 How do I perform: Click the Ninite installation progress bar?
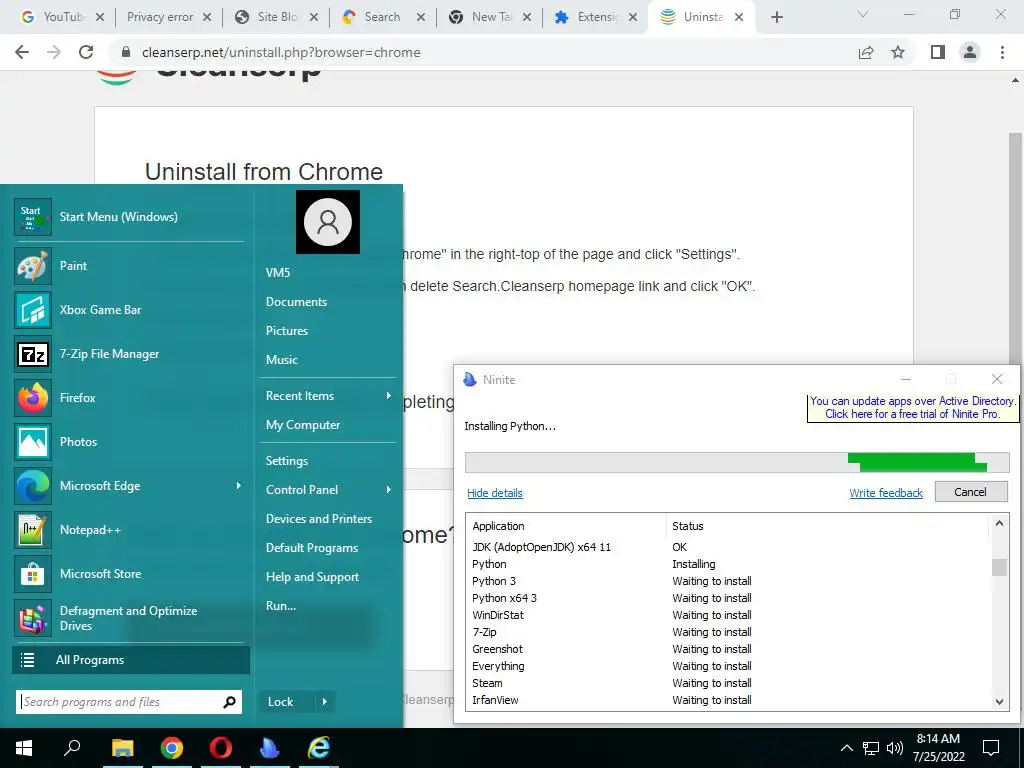coord(737,462)
